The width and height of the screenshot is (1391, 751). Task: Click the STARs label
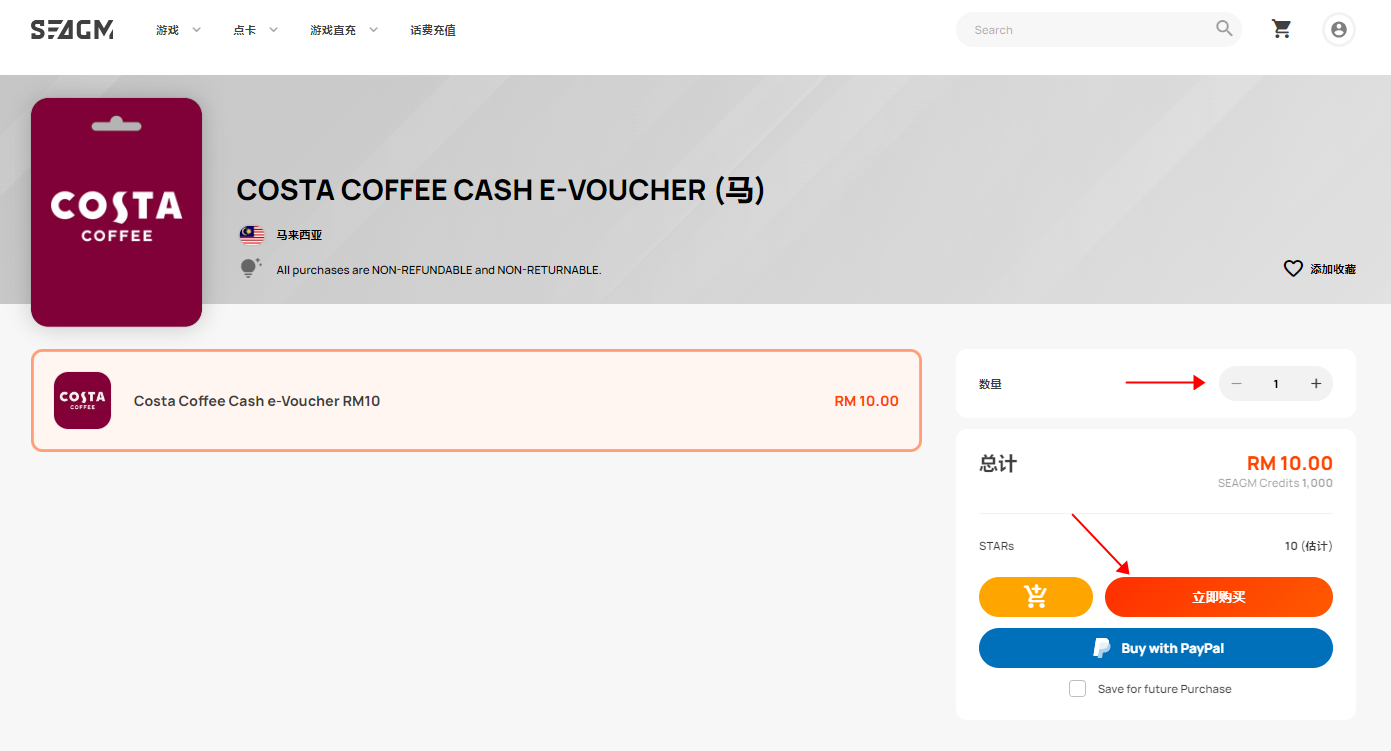click(997, 546)
